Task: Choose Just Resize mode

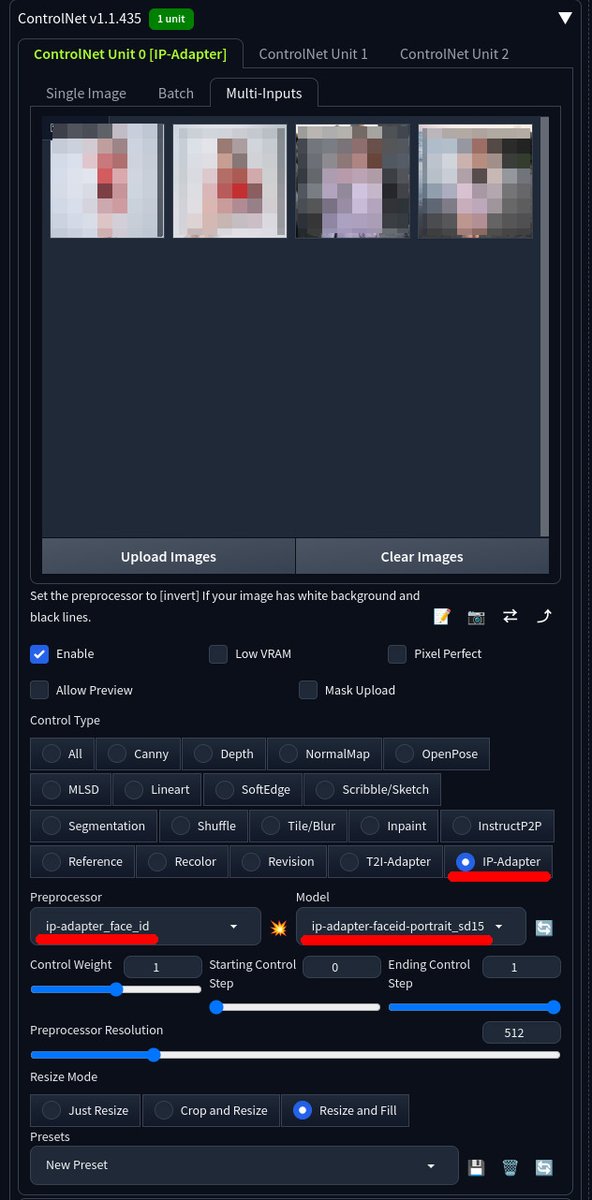Action: point(85,1110)
